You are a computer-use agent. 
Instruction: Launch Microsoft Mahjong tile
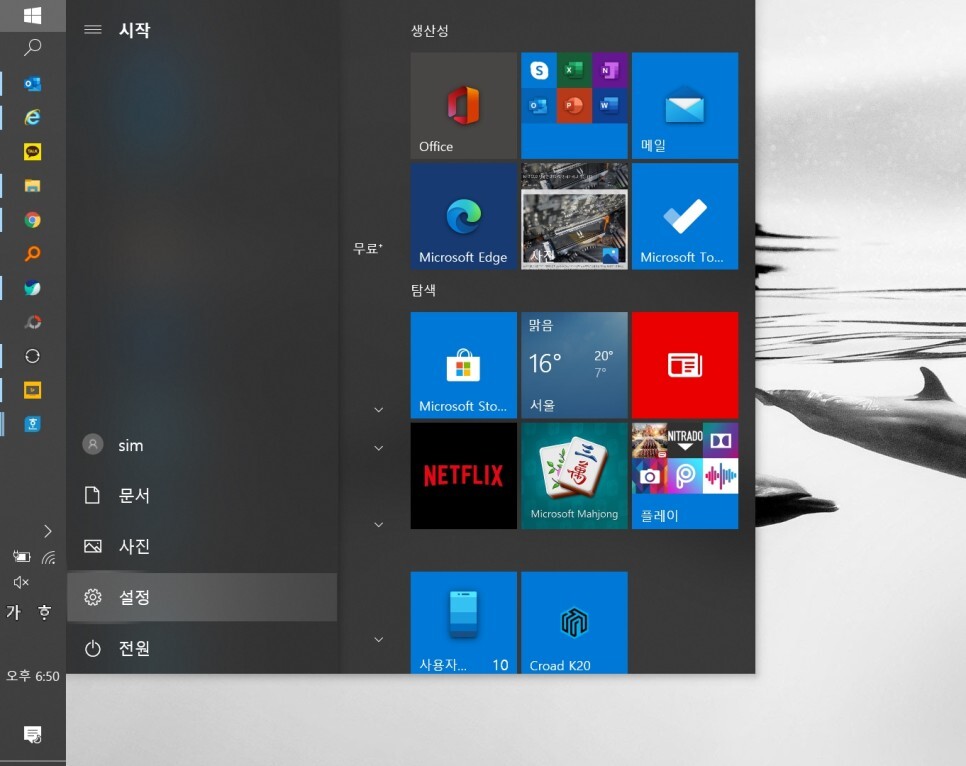coord(574,476)
